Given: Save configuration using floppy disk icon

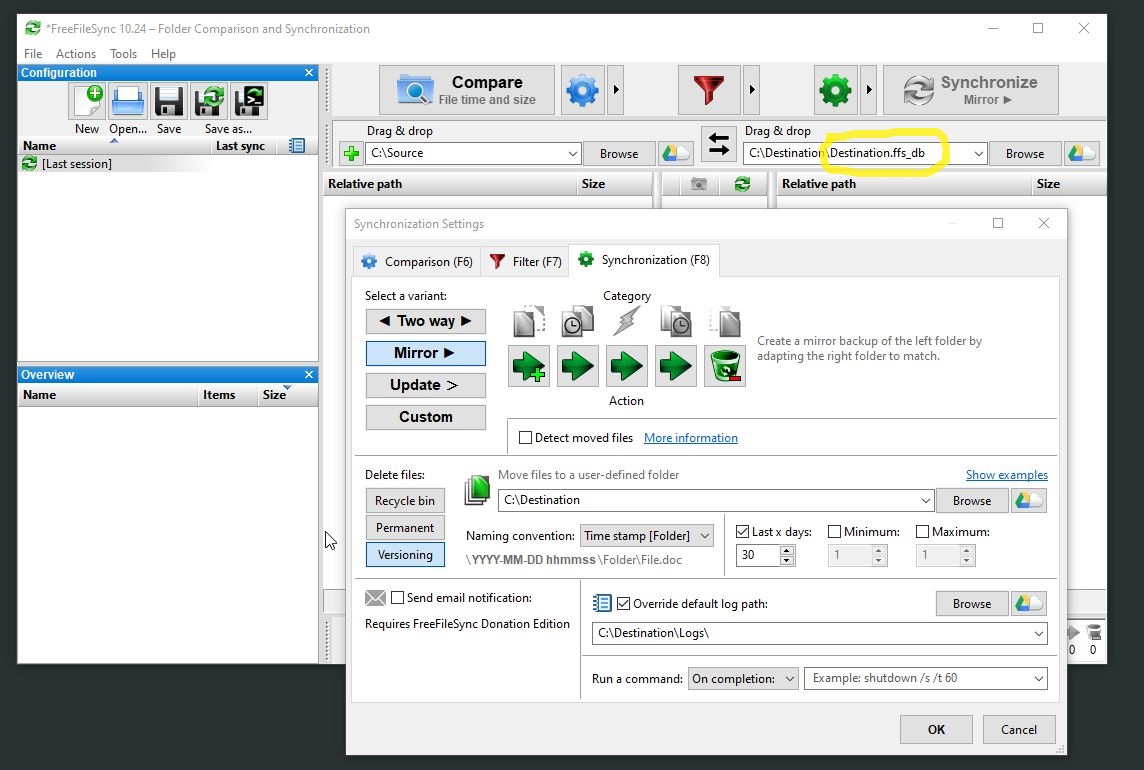Looking at the screenshot, I should coord(169,101).
